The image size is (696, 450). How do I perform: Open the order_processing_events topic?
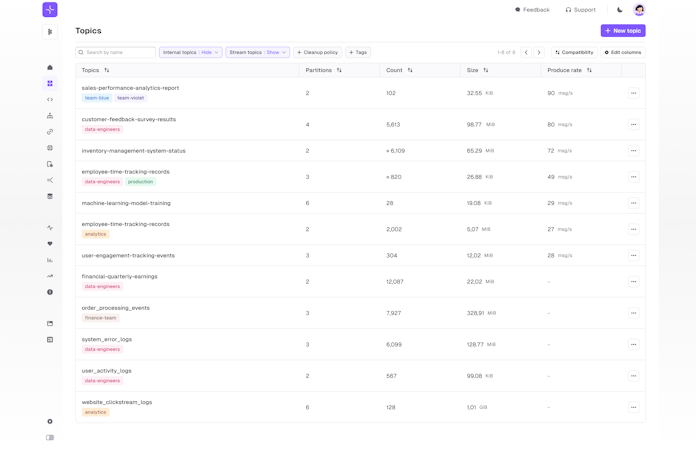(116, 308)
